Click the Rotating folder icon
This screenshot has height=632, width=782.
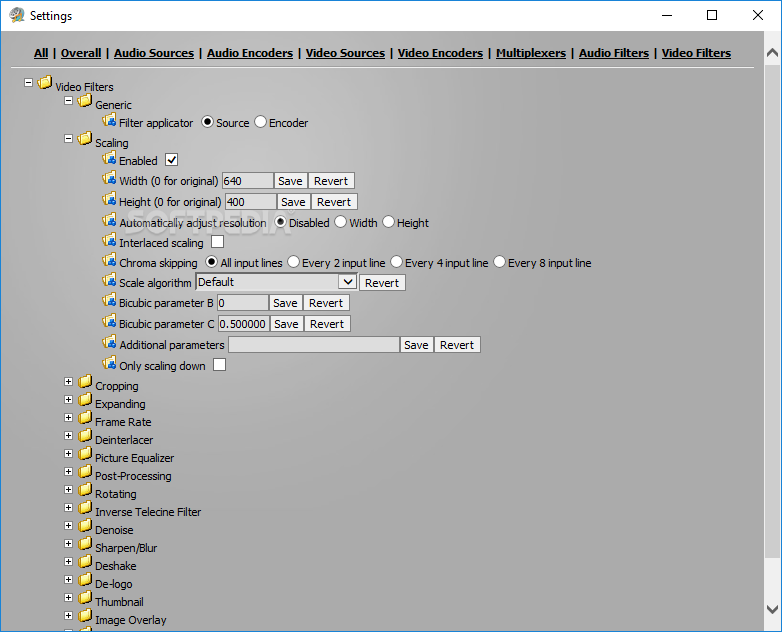pos(85,489)
